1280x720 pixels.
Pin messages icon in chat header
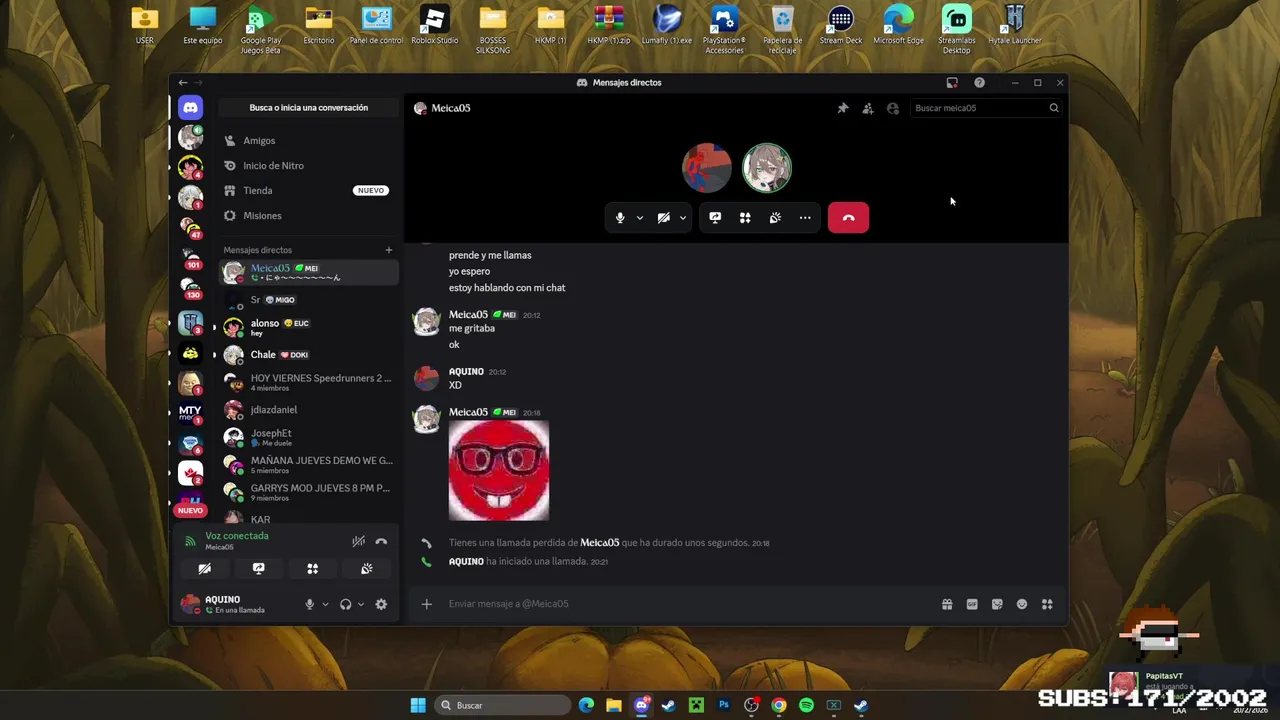(x=843, y=108)
